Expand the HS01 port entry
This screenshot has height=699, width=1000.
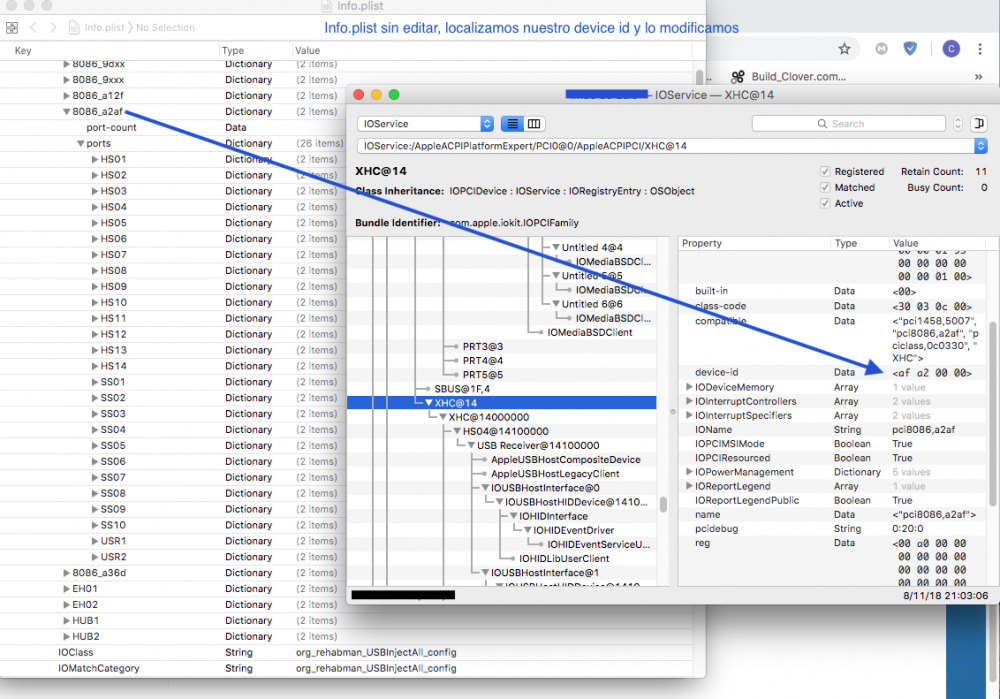pyautogui.click(x=94, y=159)
